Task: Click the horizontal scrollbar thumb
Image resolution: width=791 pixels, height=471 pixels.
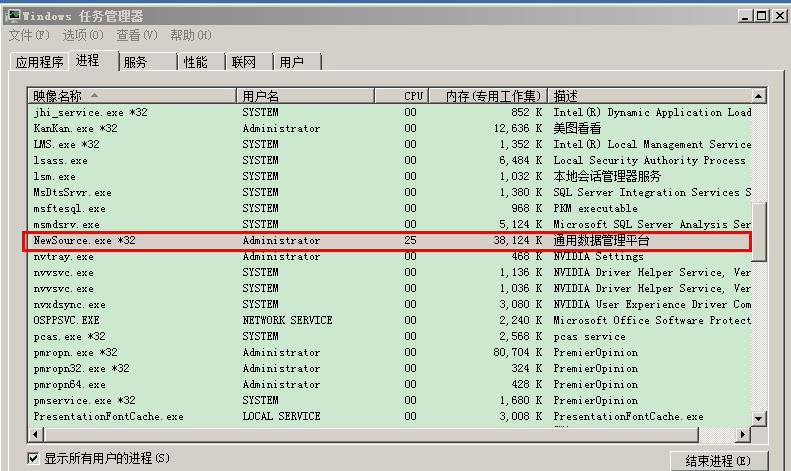Action: pyautogui.click(x=371, y=434)
